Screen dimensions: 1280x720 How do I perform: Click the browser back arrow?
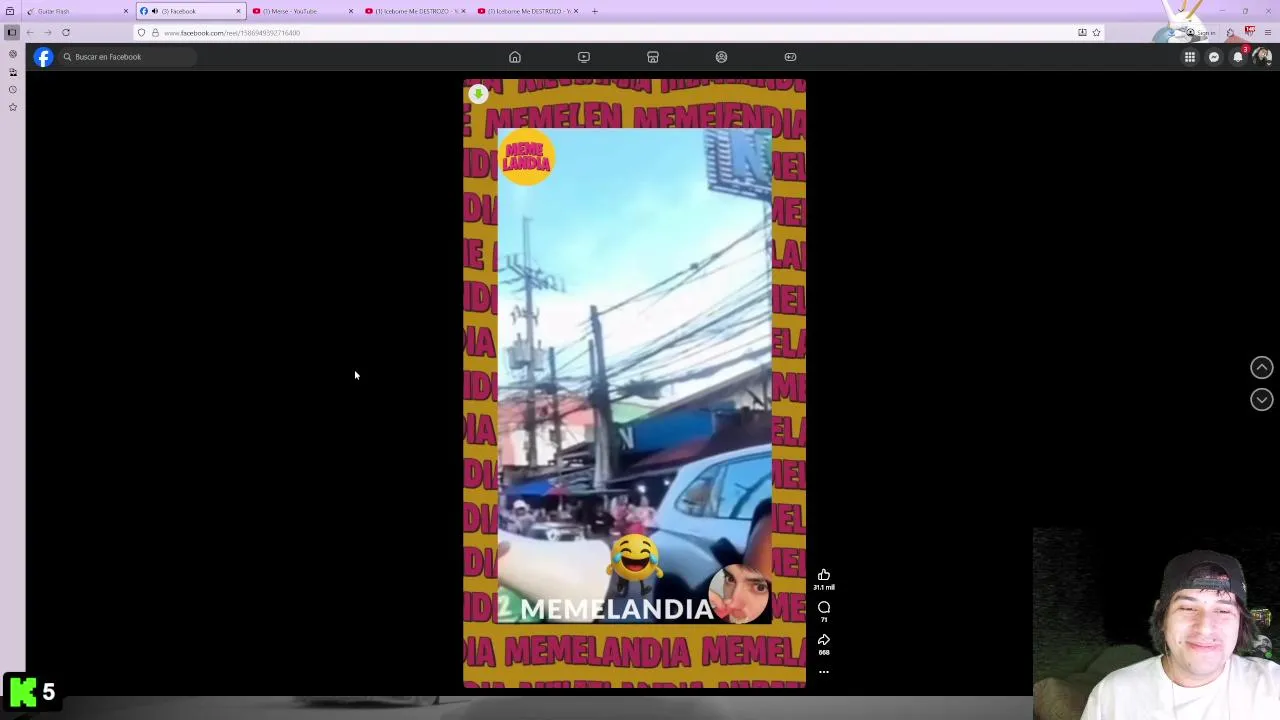[x=30, y=33]
